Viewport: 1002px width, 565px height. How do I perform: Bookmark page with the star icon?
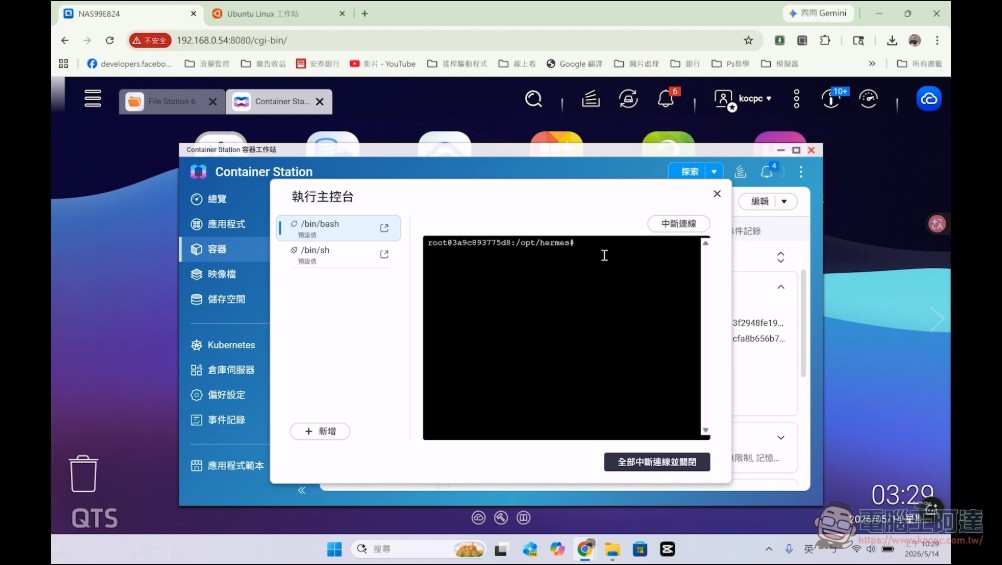[748, 40]
